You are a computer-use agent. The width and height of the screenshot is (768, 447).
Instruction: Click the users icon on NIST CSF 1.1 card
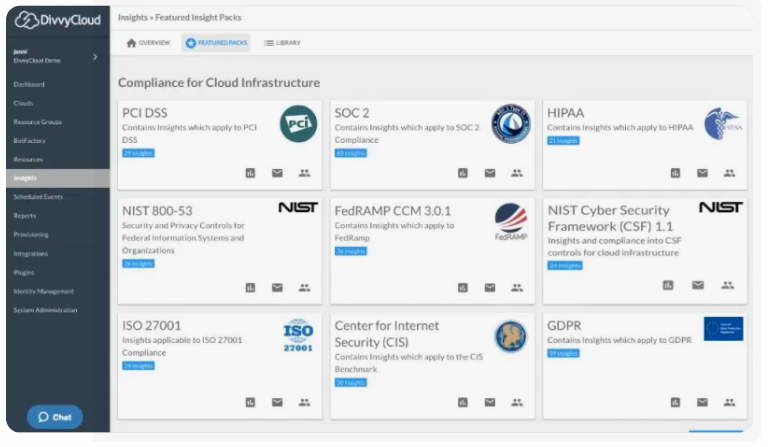(x=727, y=285)
